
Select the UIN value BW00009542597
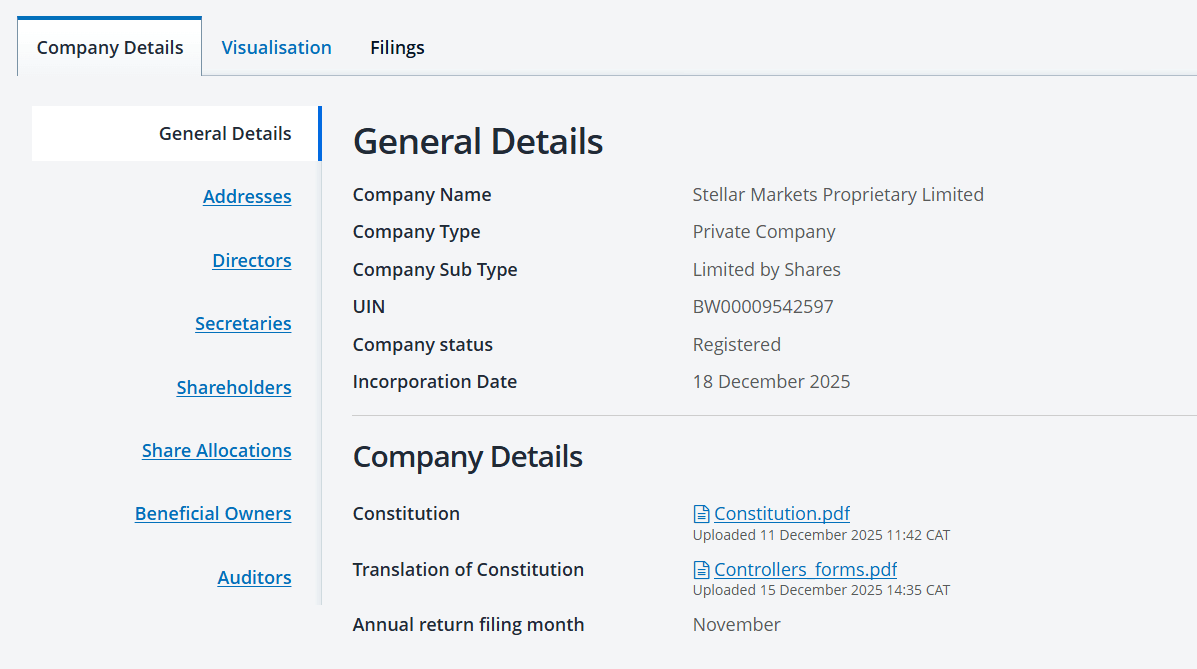[x=763, y=307]
